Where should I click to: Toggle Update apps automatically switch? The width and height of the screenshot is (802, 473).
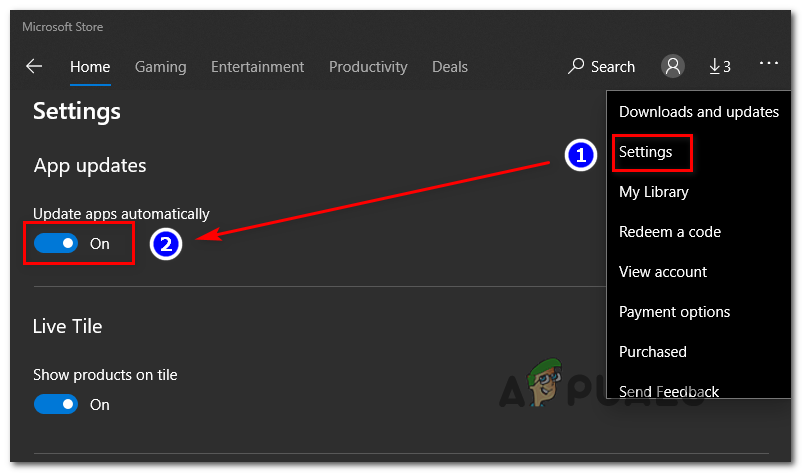[56, 243]
